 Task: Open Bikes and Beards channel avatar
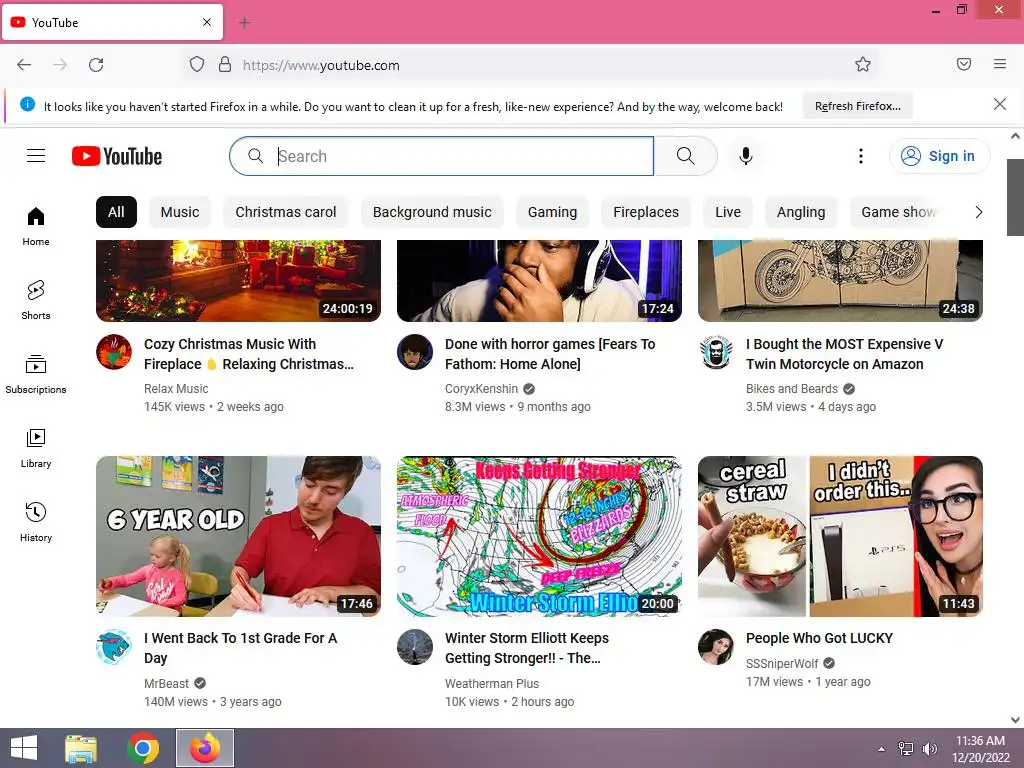click(x=716, y=352)
